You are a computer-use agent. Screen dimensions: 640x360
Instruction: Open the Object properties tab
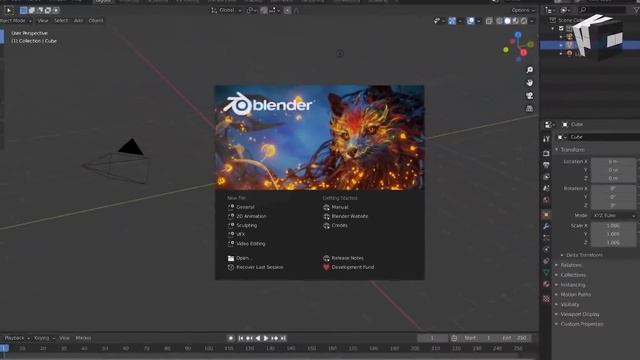[x=546, y=215]
